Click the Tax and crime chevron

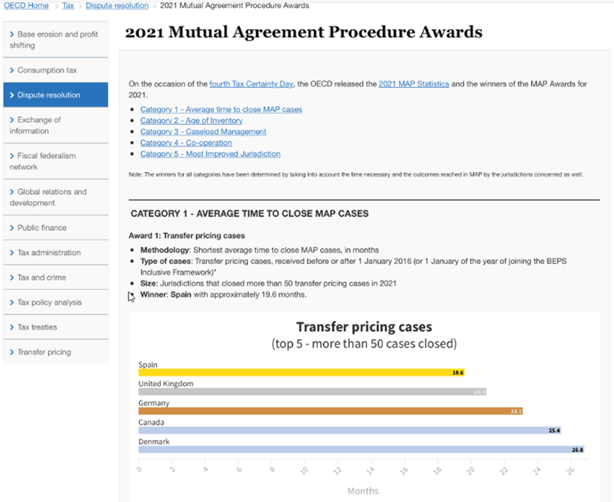pyautogui.click(x=9, y=277)
